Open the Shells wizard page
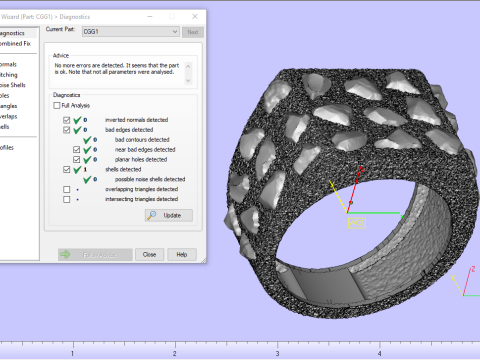Viewport: 480px width, 360px height. click(5, 127)
